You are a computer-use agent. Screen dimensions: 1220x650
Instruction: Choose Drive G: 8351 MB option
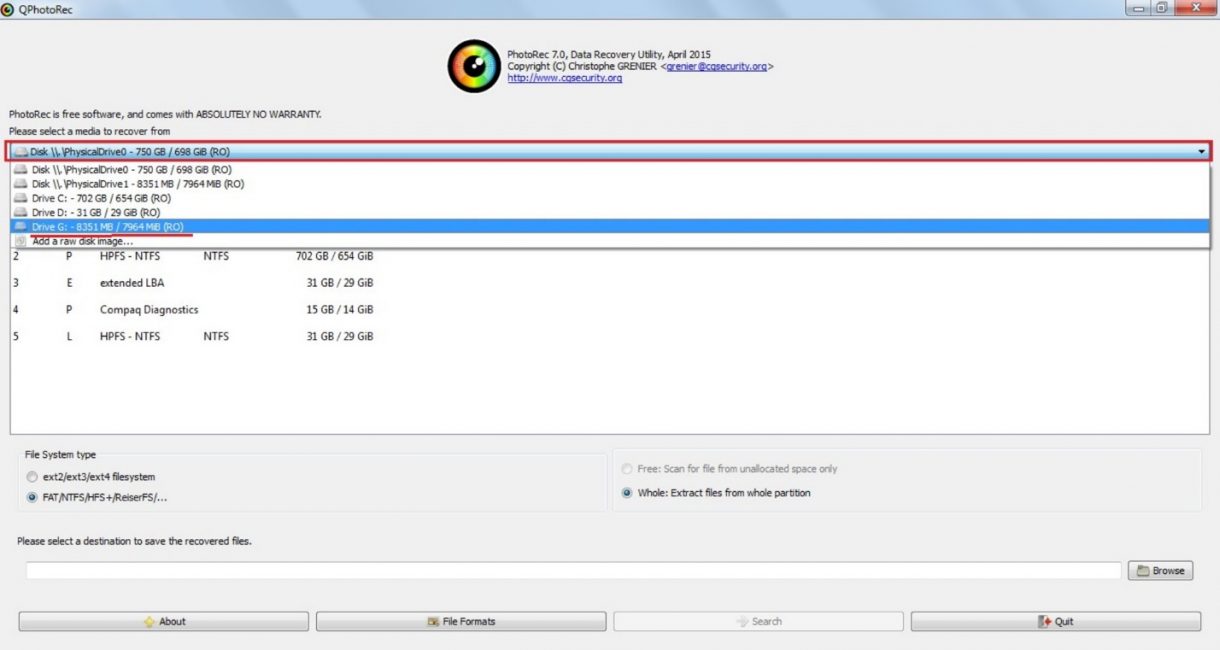click(x=610, y=227)
